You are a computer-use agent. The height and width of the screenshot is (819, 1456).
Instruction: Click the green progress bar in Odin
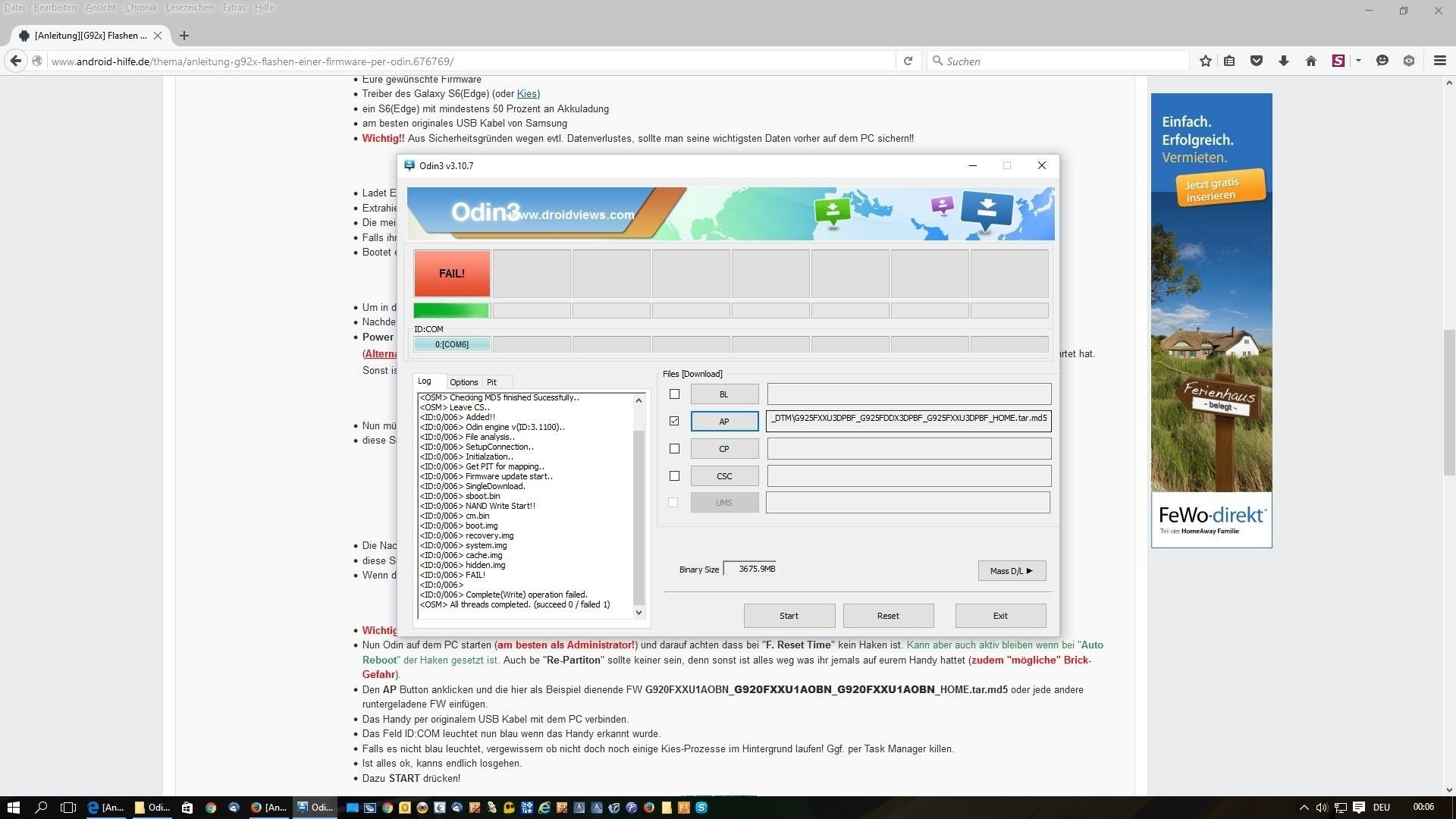tap(451, 310)
